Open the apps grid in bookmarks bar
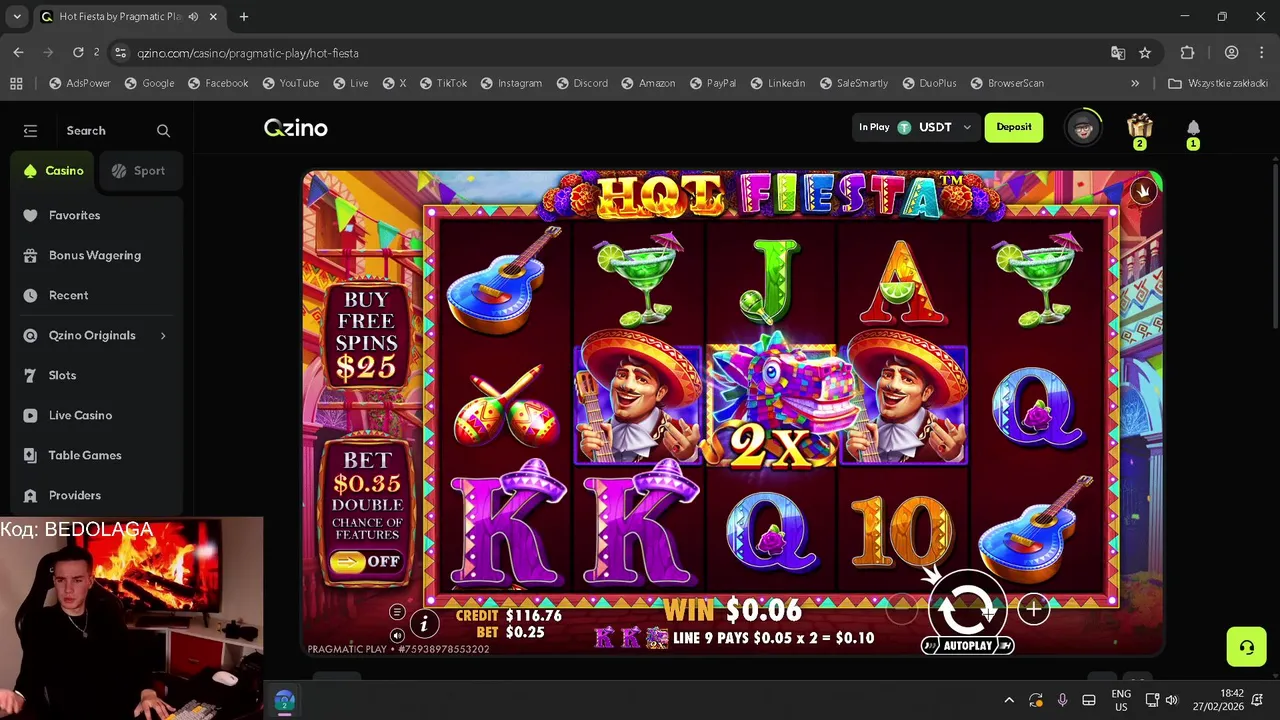Screen dimensions: 1280x720 pos(16,83)
